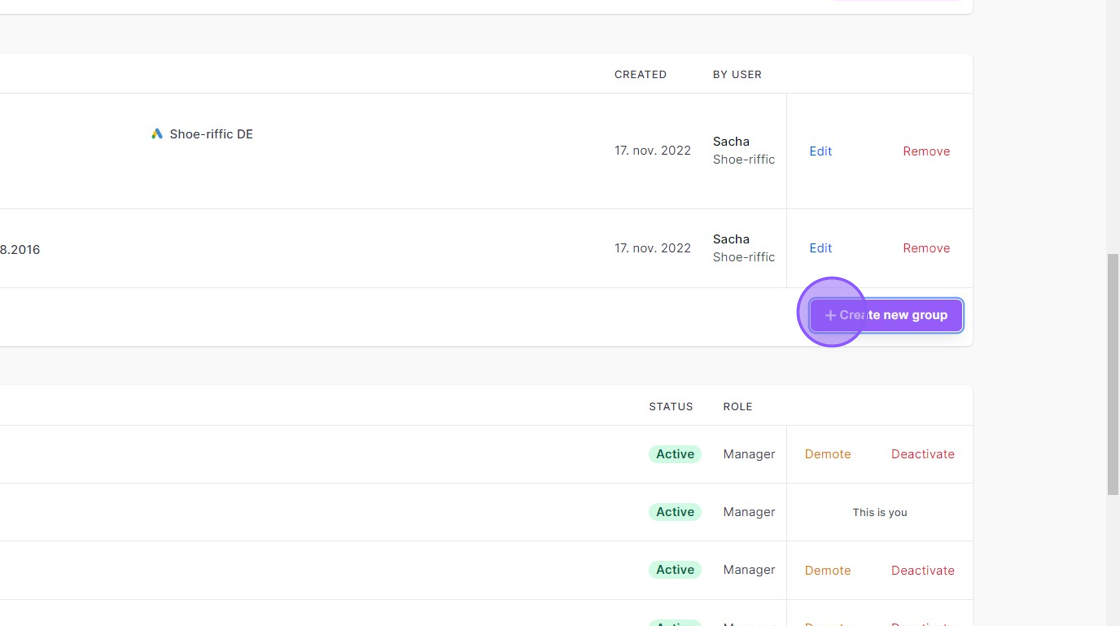Remove the Shoe-riffic DE group
Viewport: 1120px width, 626px height.
(x=926, y=151)
